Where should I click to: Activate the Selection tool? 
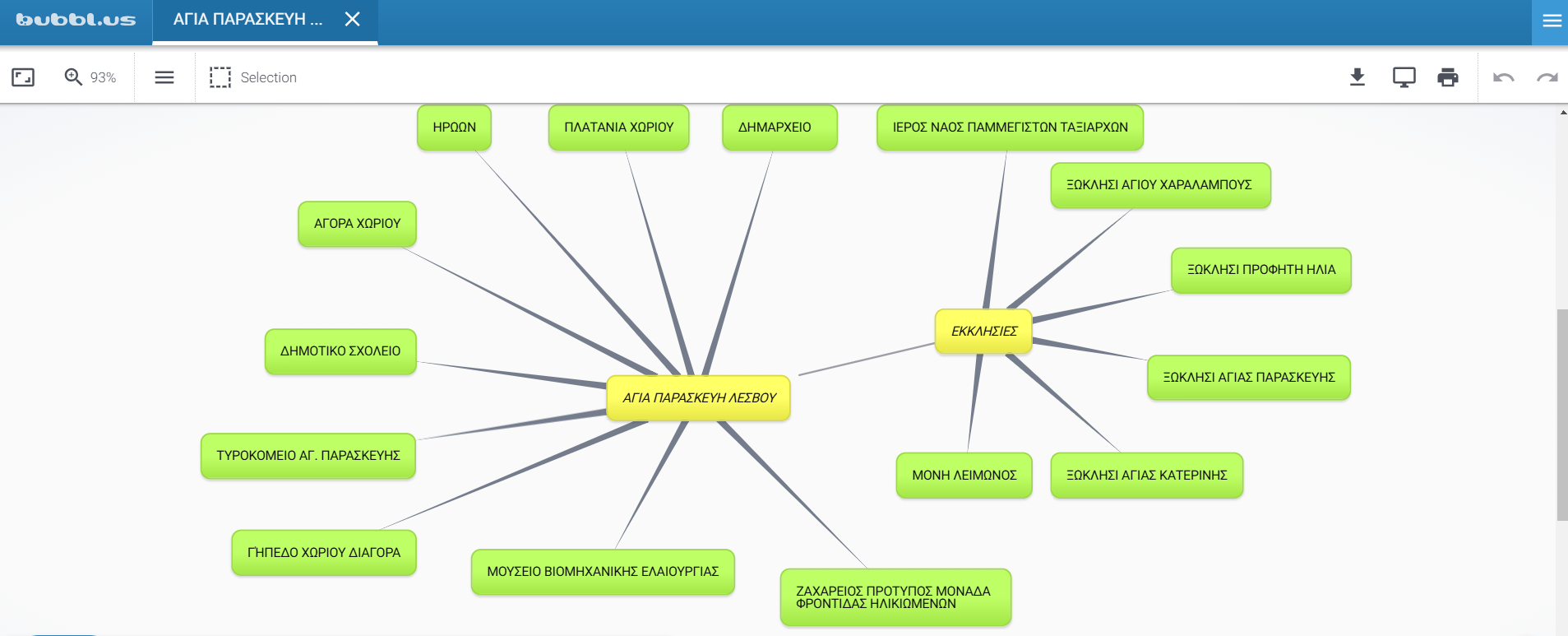(253, 77)
